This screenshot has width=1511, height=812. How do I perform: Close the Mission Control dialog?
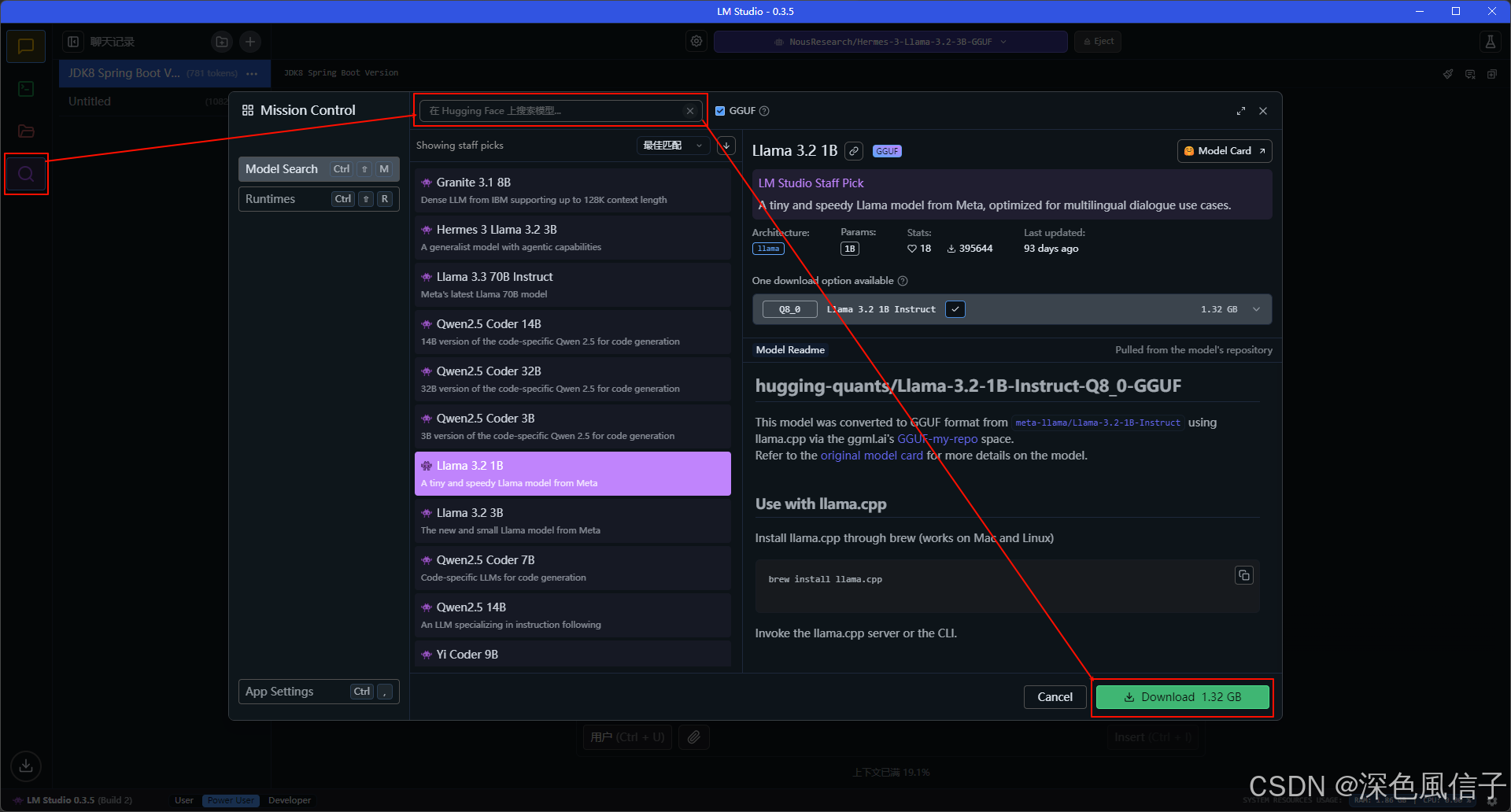pos(1263,111)
